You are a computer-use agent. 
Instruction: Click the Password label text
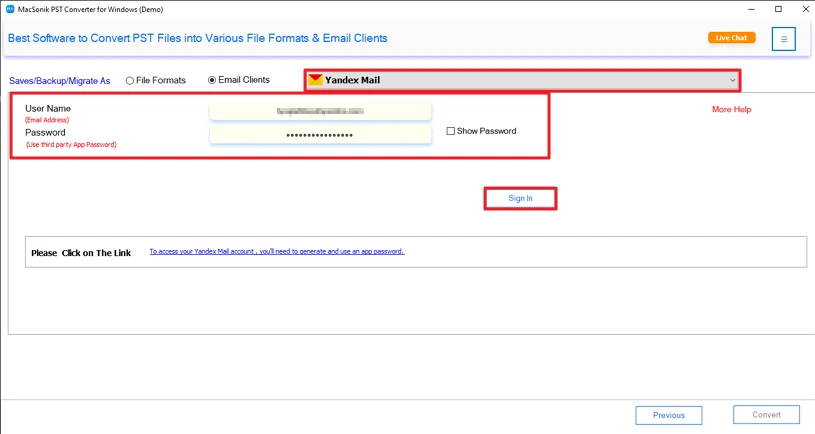45,133
